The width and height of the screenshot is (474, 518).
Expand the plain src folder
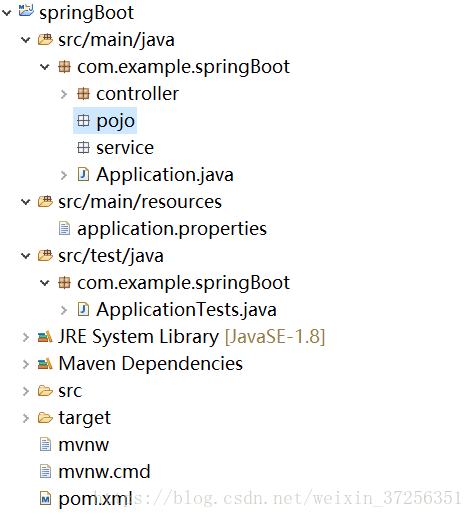(x=26, y=391)
